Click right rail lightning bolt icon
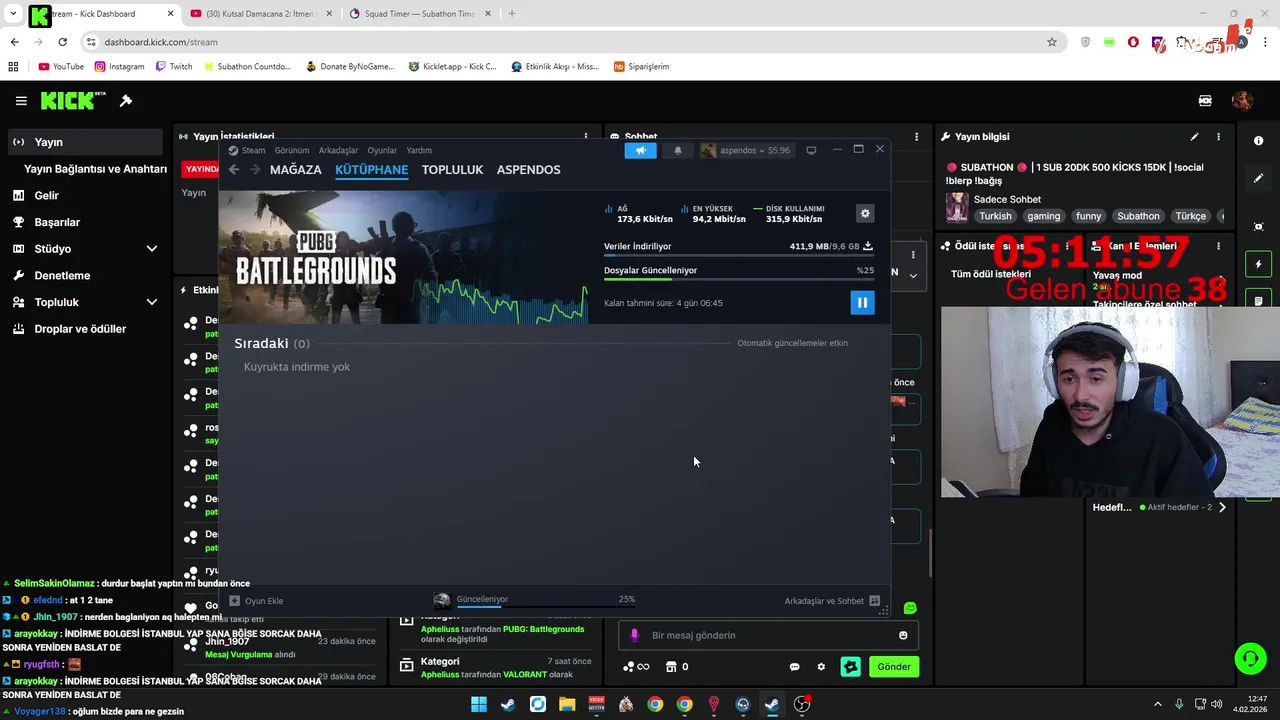The width and height of the screenshot is (1280, 720). 1258,264
